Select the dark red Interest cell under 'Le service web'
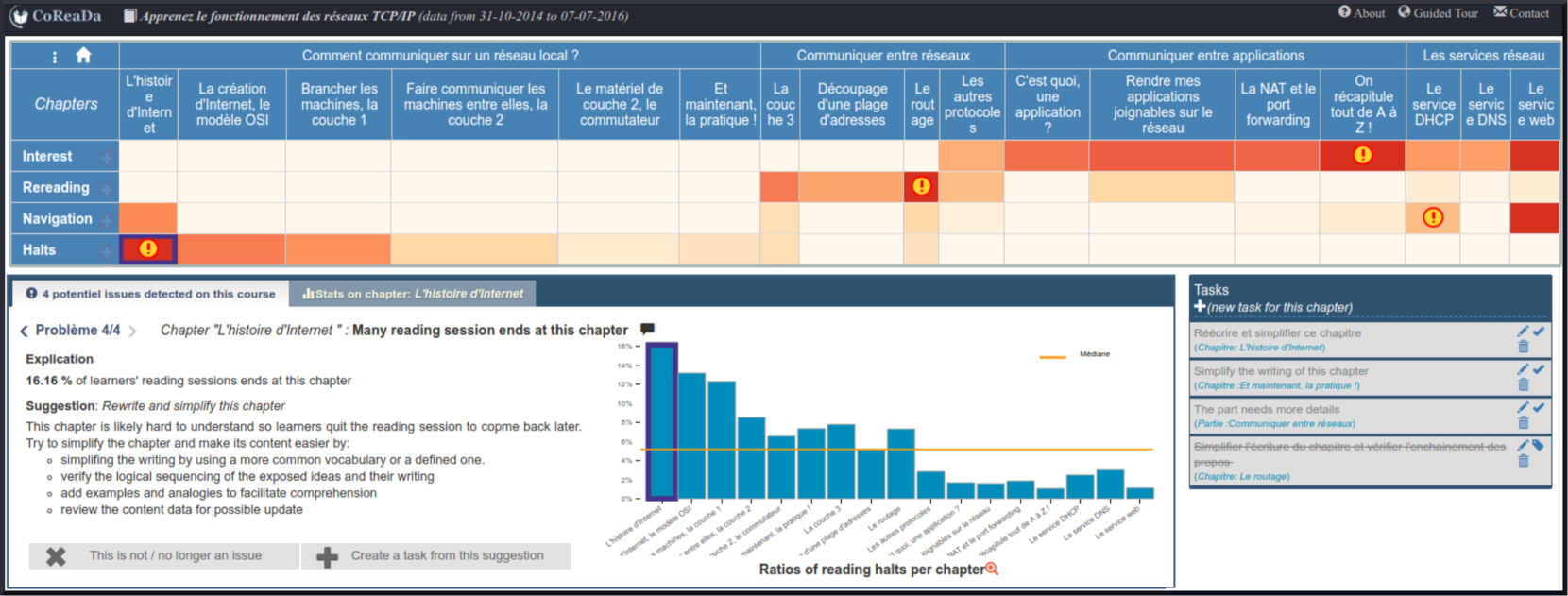This screenshot has width=1568, height=596. coord(1534,156)
